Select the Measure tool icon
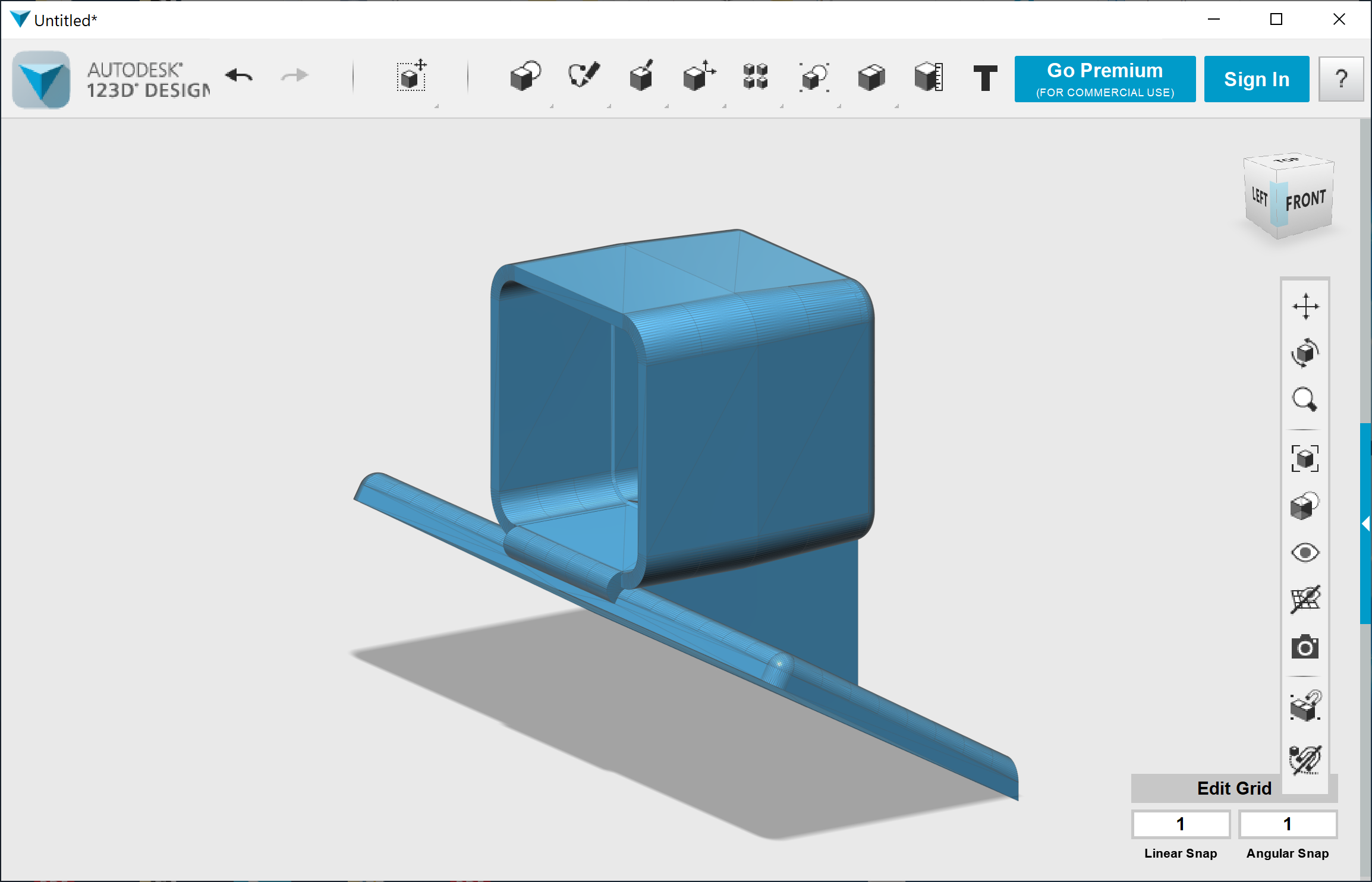Image resolution: width=1372 pixels, height=882 pixels. [x=929, y=77]
